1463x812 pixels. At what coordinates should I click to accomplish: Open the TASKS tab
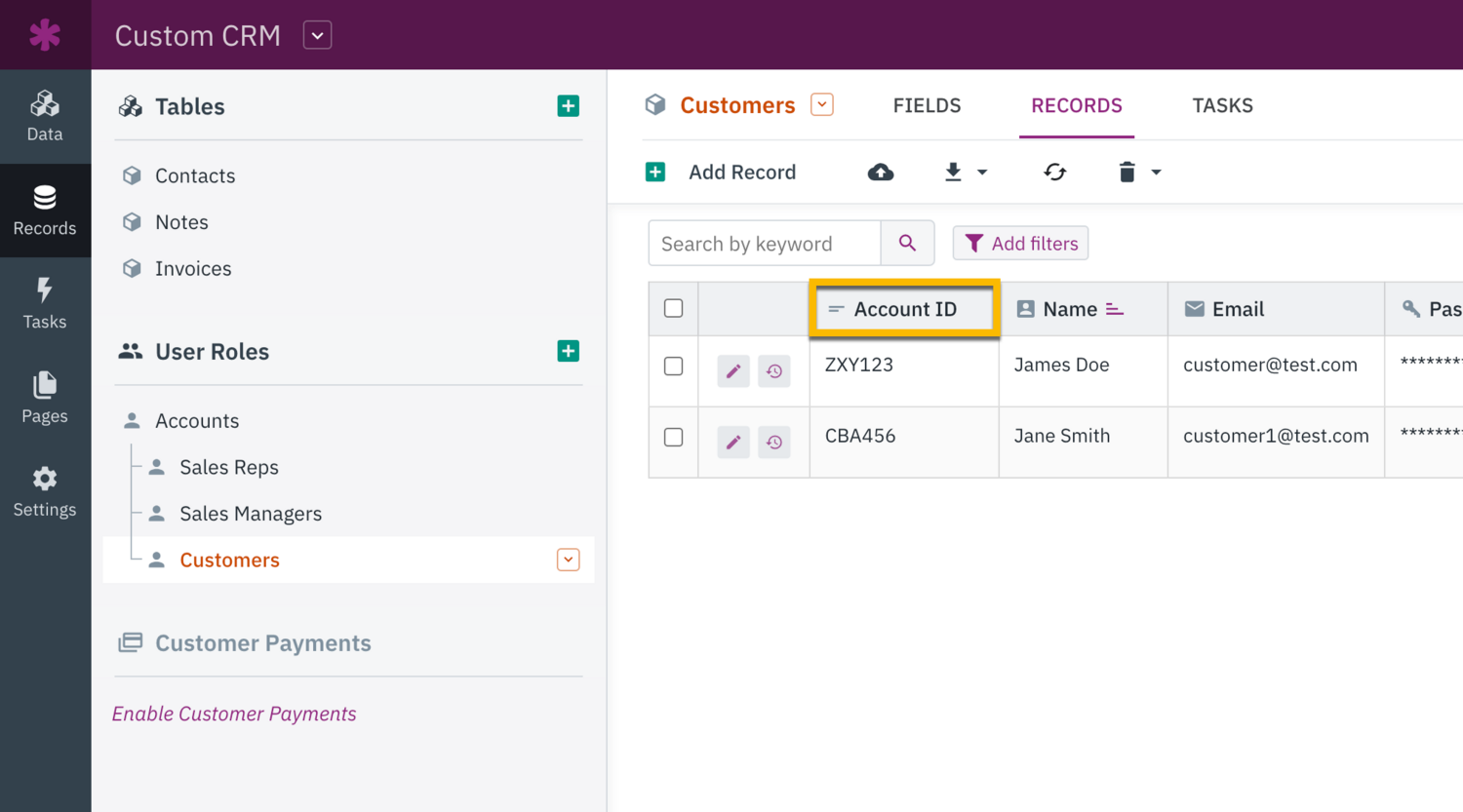pyautogui.click(x=1222, y=105)
